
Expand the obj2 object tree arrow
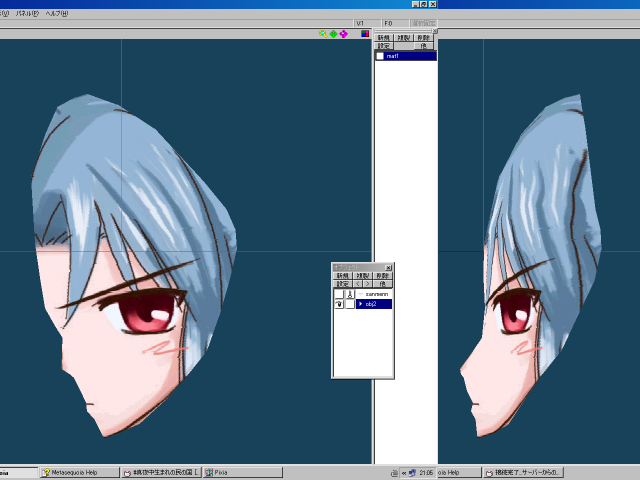[360, 304]
